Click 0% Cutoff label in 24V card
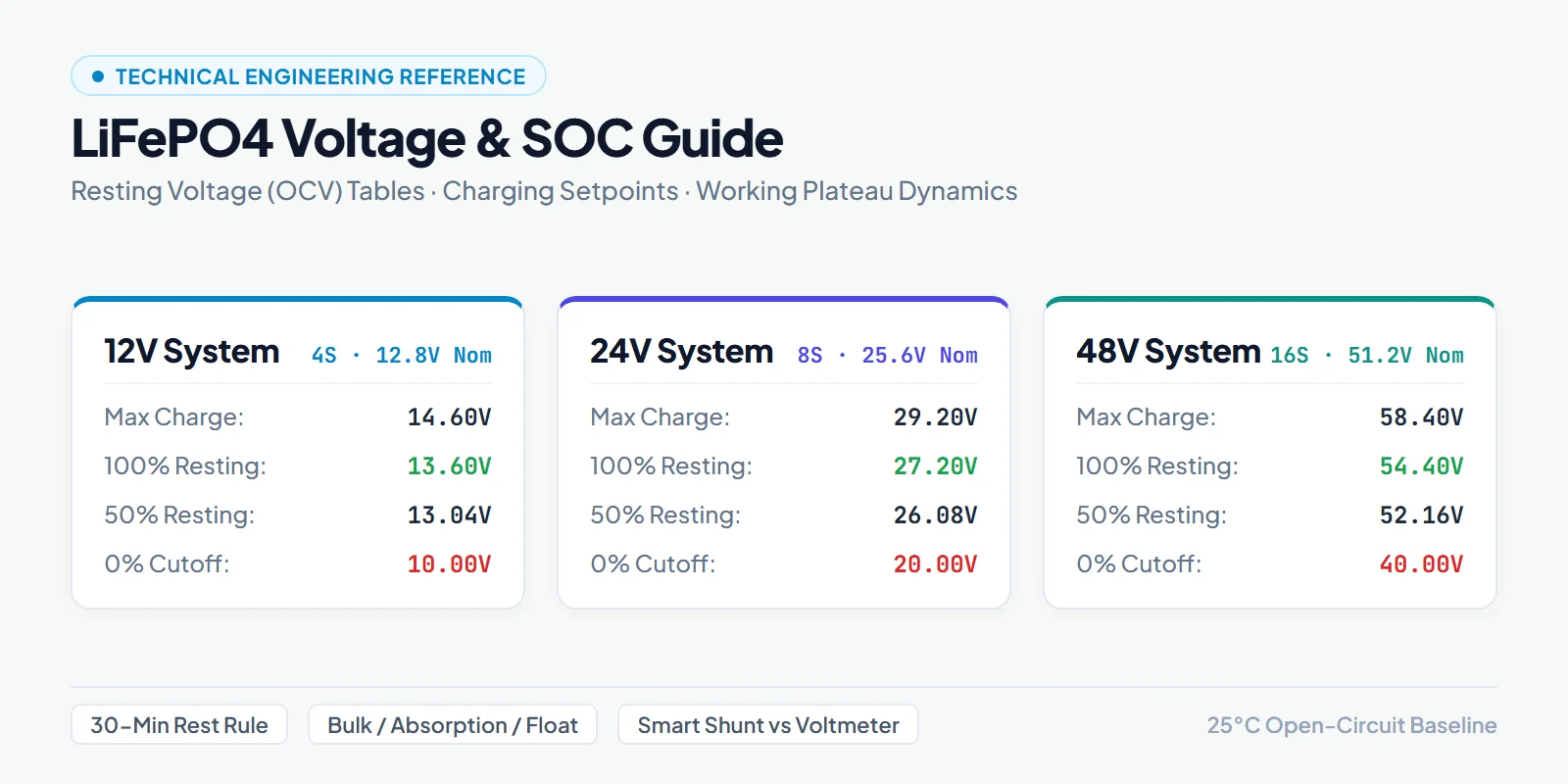 click(x=653, y=564)
